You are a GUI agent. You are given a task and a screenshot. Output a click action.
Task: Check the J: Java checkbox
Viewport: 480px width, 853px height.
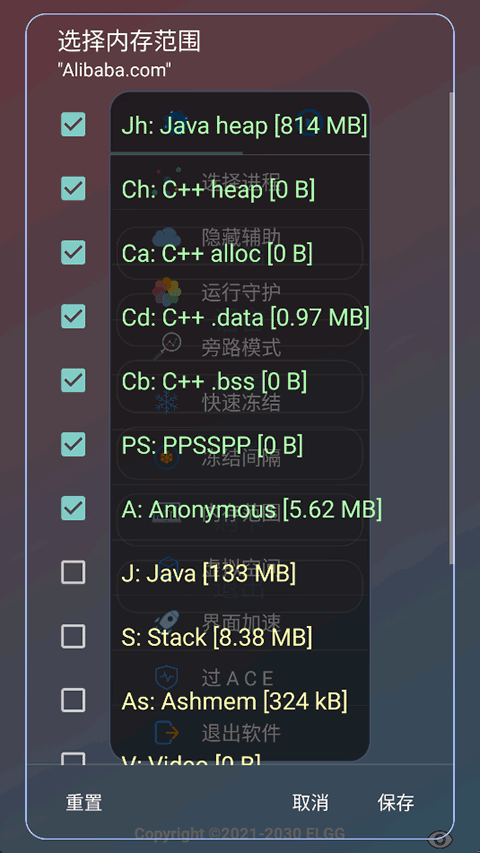(x=73, y=572)
